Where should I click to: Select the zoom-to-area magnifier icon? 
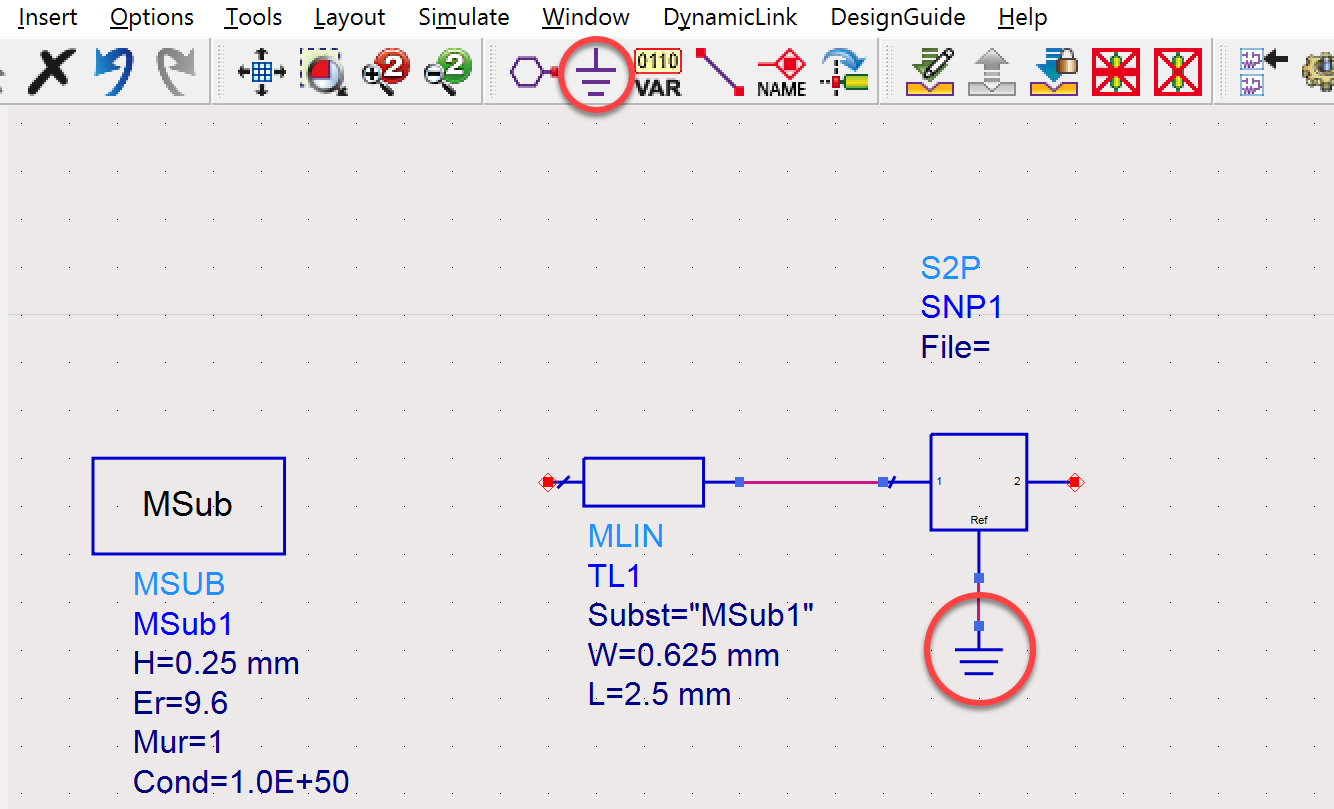[323, 72]
